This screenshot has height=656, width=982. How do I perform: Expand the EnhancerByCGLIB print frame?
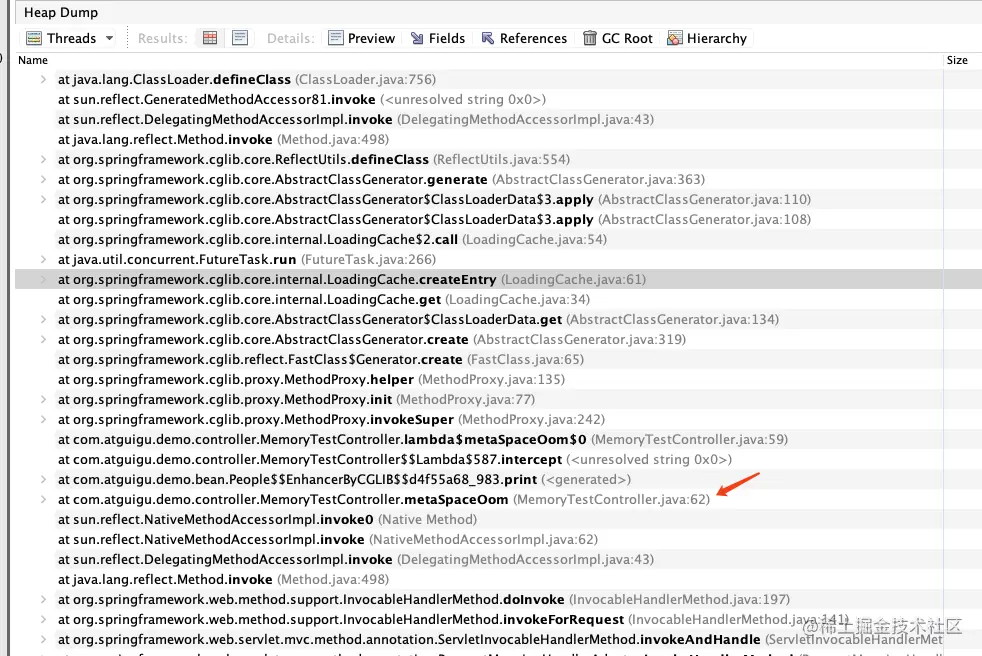[43, 479]
